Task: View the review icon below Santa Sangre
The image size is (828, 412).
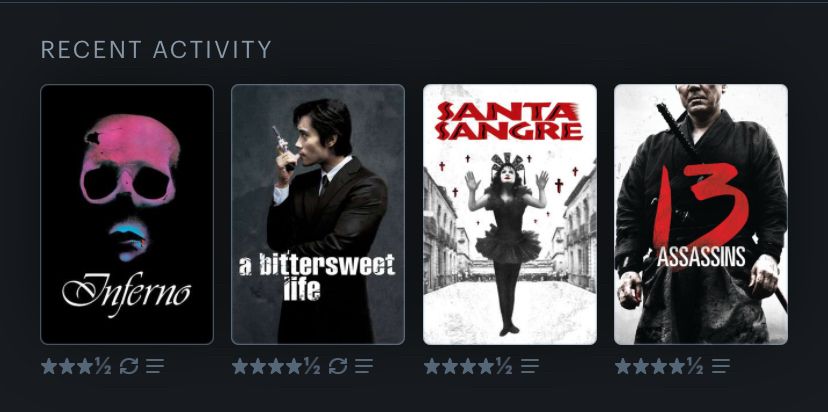Action: (530, 366)
